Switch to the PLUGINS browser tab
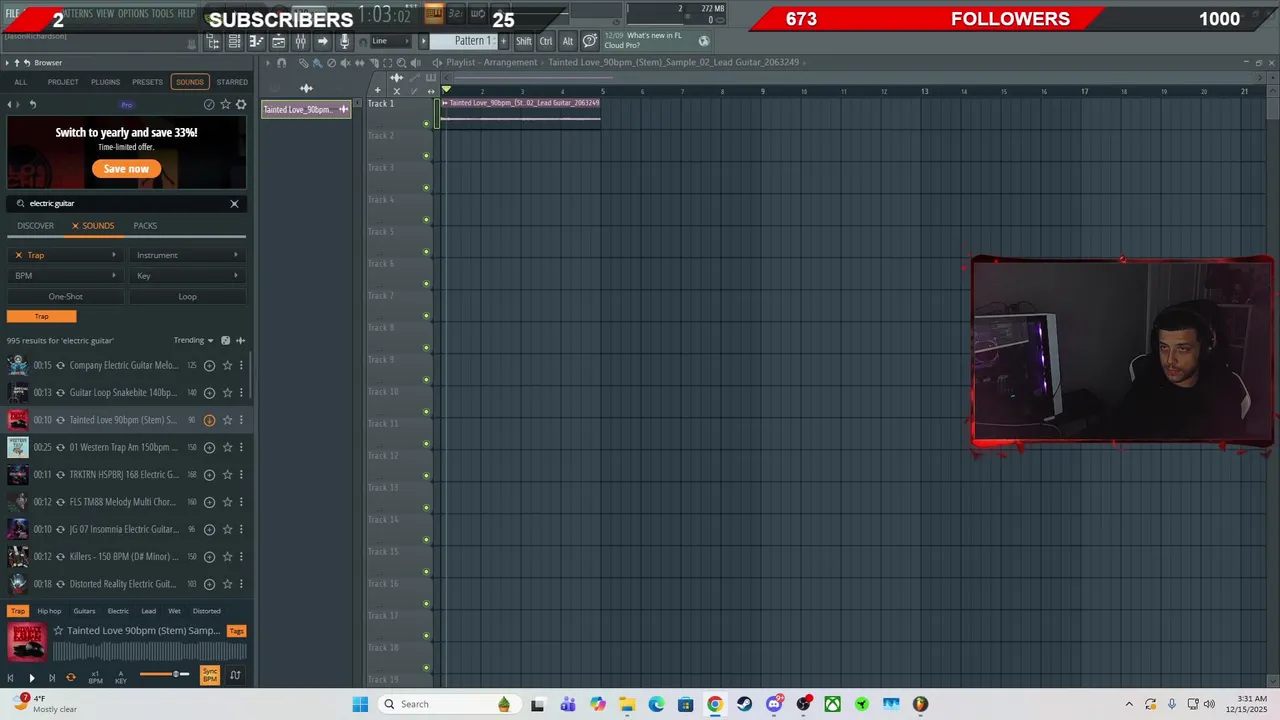The height and width of the screenshot is (720, 1280). tap(105, 82)
